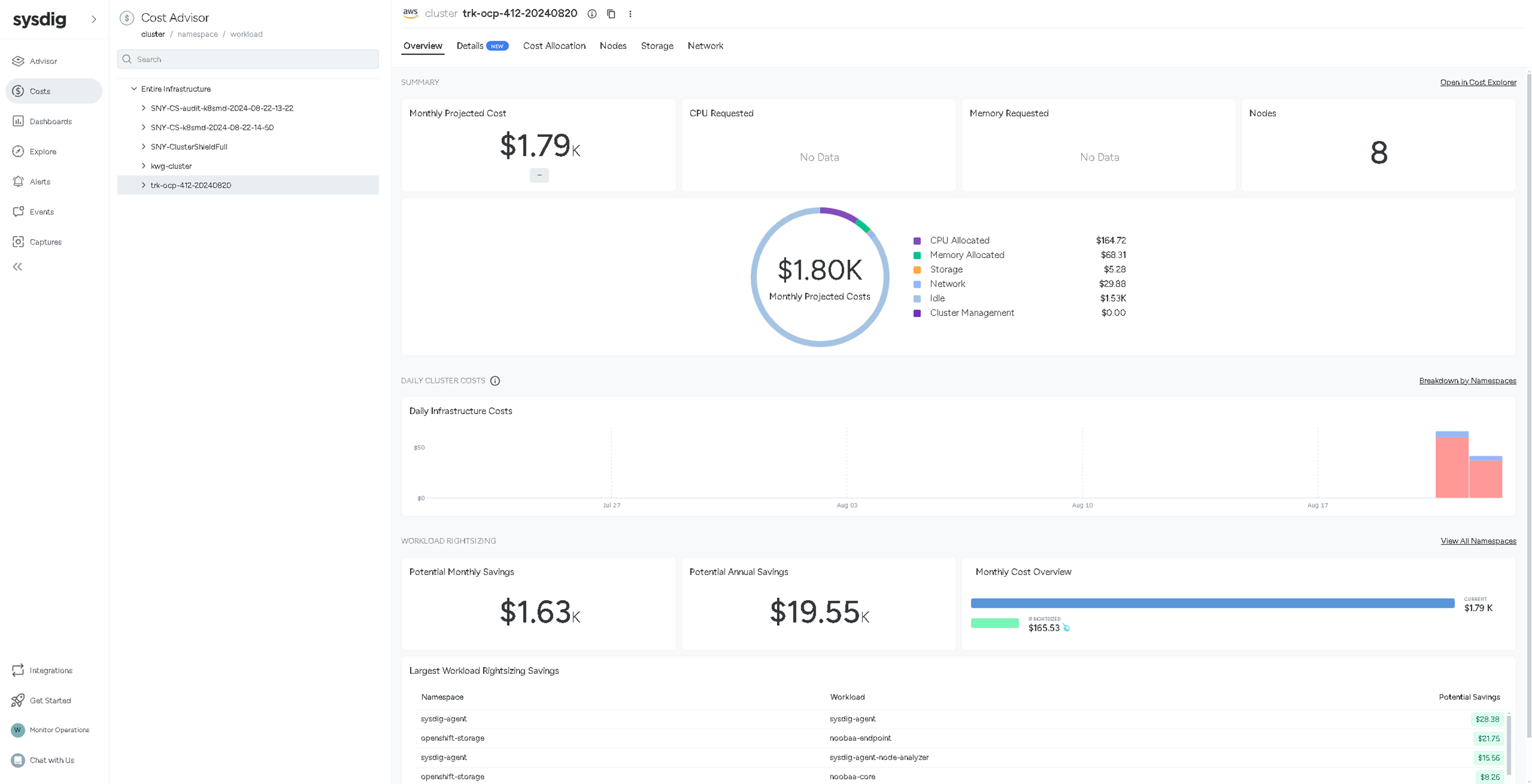1532x784 pixels.
Task: Click the Cost Advisor search field
Action: click(x=248, y=59)
